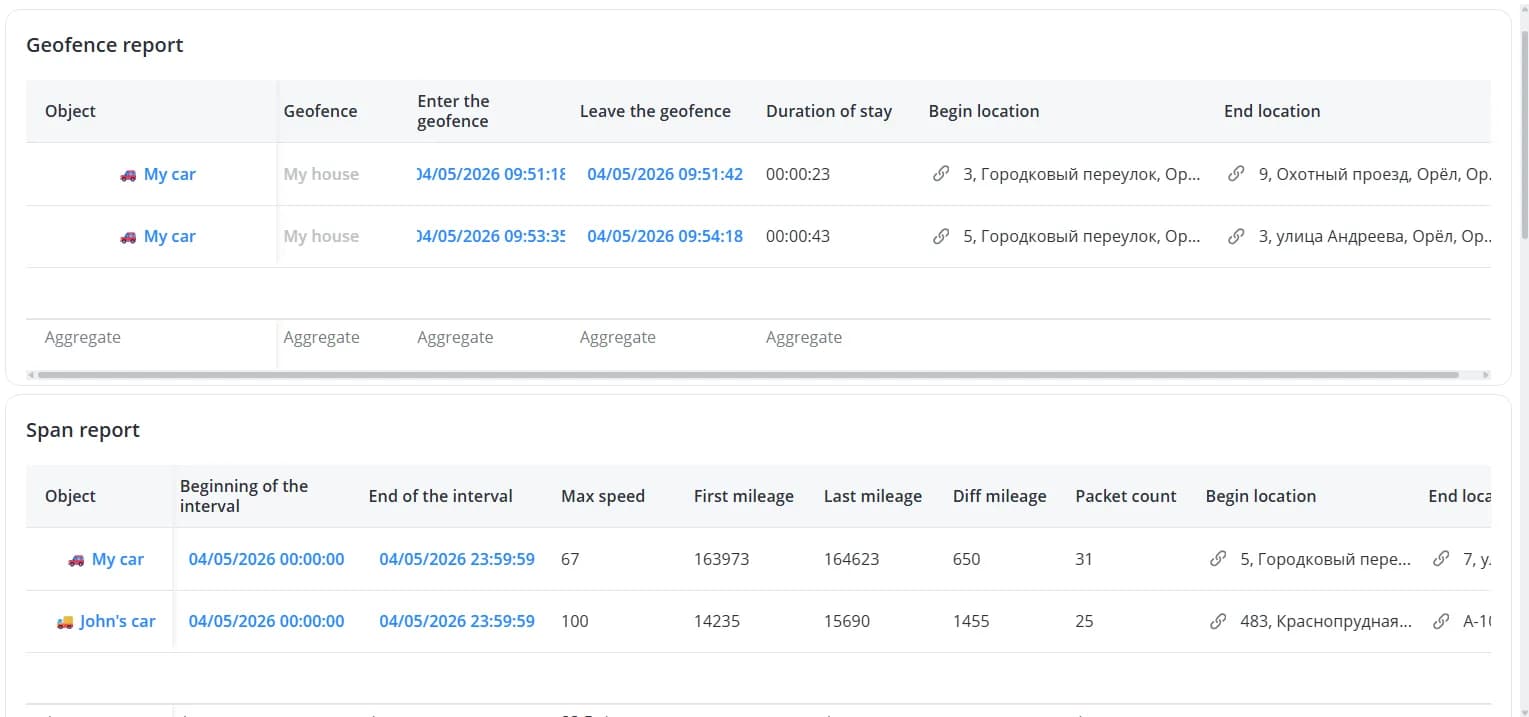The width and height of the screenshot is (1529, 717).
Task: Sort by Diff mileage column
Action: coord(1000,496)
